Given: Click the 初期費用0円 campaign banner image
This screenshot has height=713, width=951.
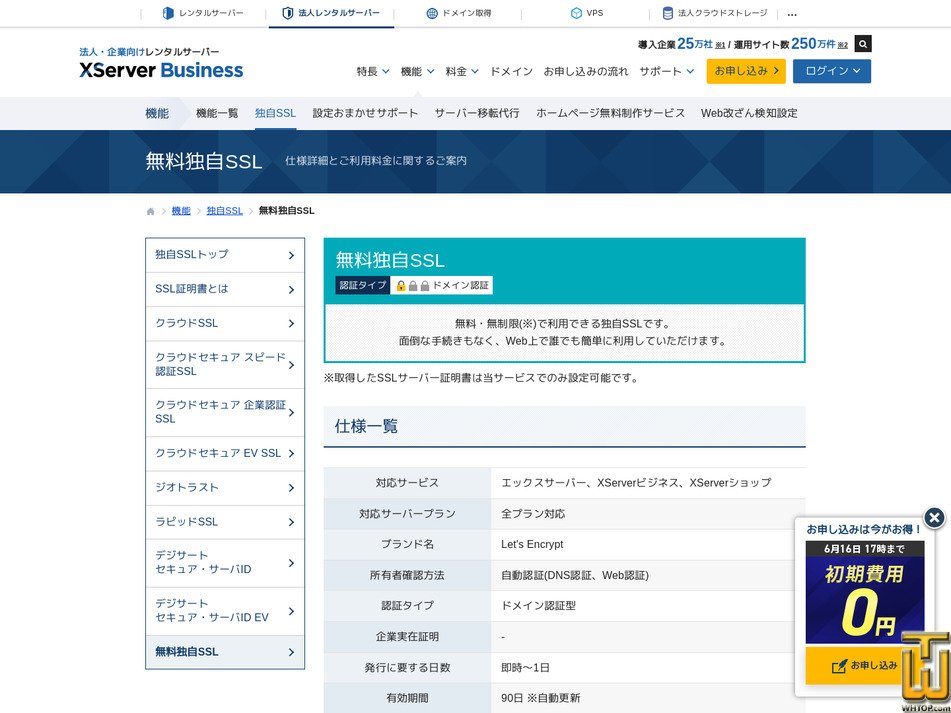Looking at the screenshot, I should (865, 592).
